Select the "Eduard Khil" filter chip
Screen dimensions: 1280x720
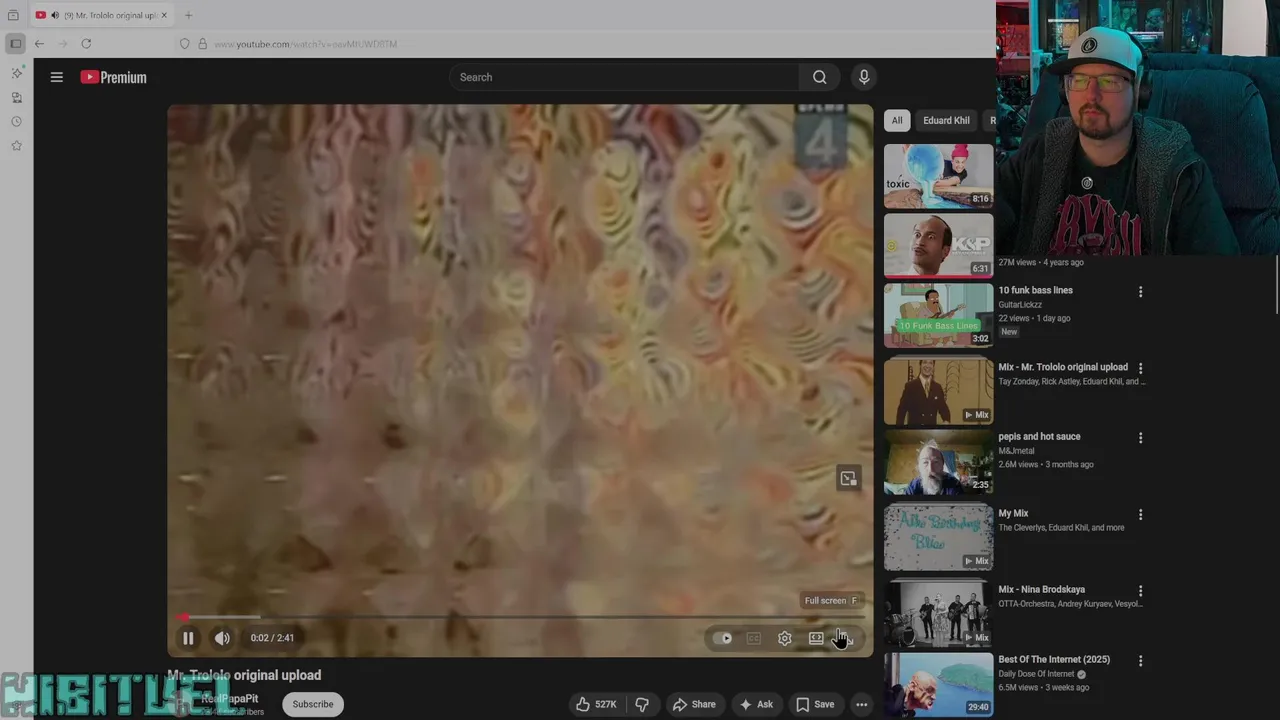click(x=946, y=120)
